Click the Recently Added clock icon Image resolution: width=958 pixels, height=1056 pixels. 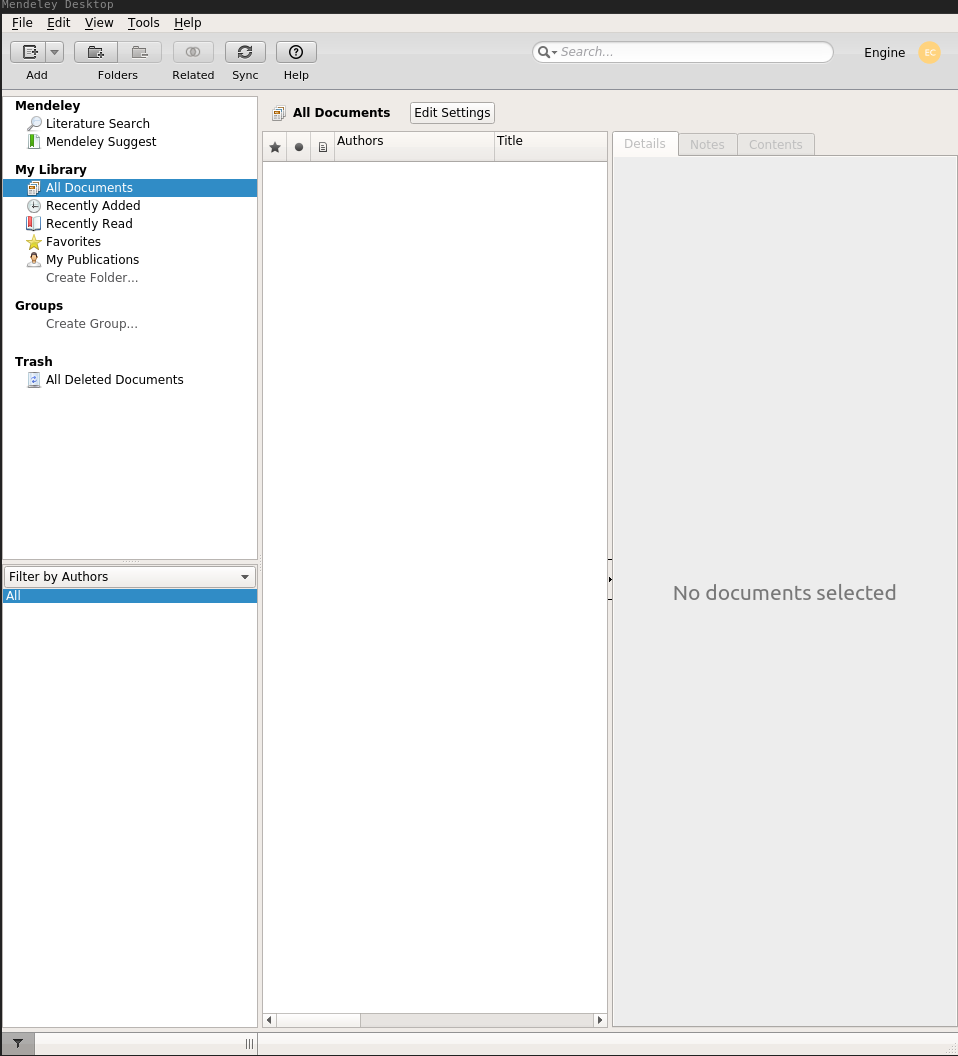(34, 205)
